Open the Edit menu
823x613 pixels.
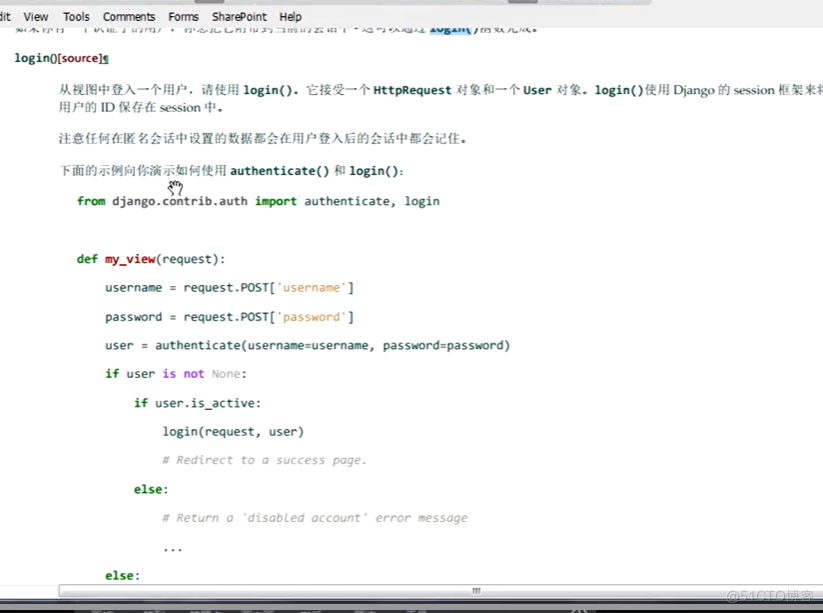pyautogui.click(x=4, y=16)
